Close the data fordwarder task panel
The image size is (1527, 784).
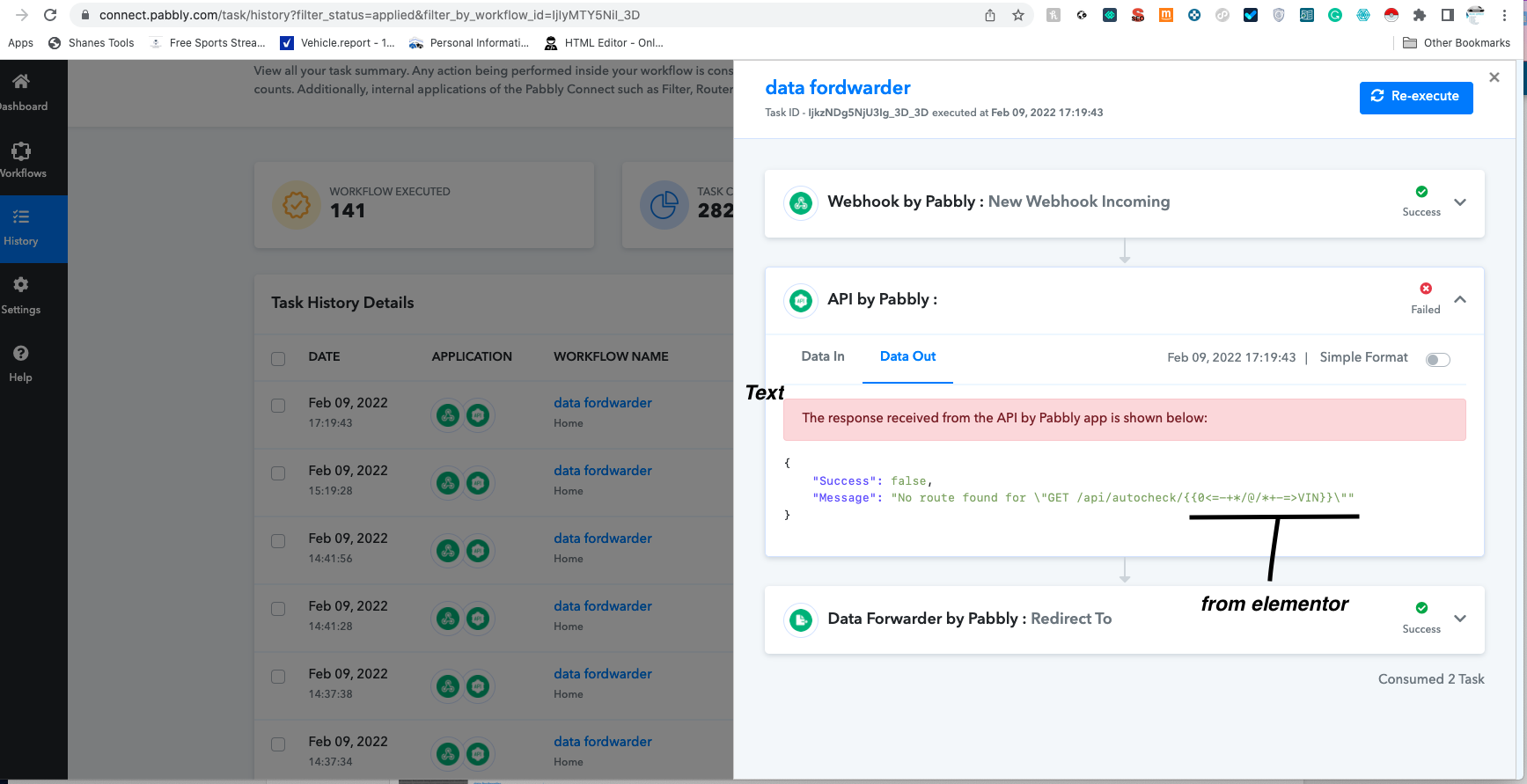coord(1494,77)
